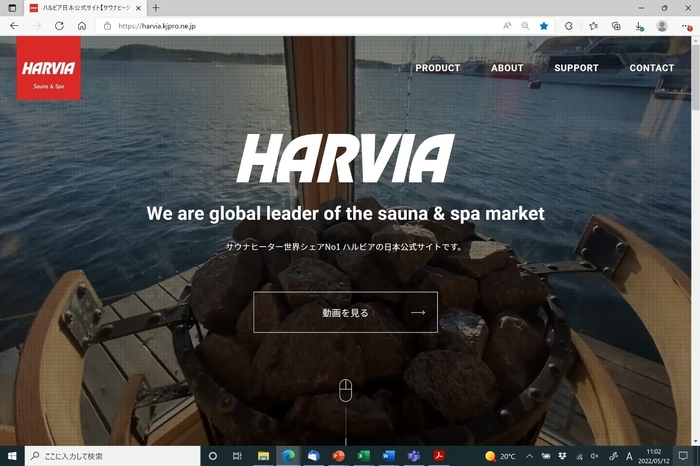Click the browser back arrow
This screenshot has height=466, width=700.
(14, 26)
